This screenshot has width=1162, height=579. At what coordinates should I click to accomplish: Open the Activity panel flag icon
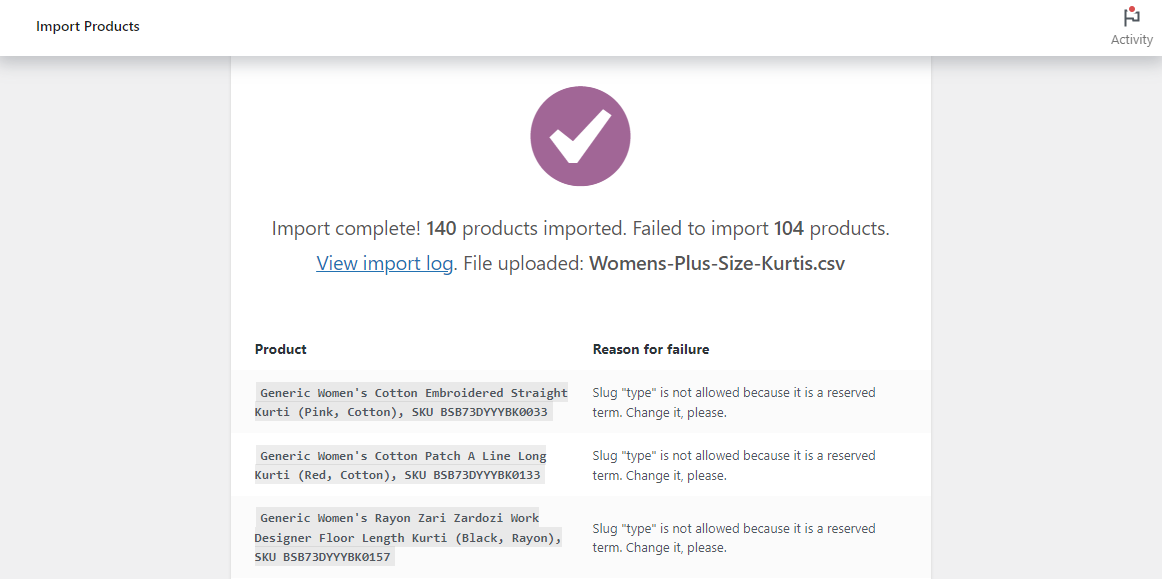[x=1131, y=16]
